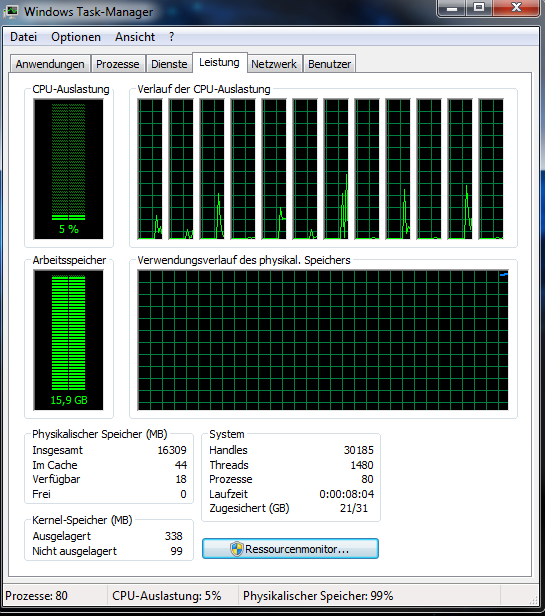Viewport: 545px width, 616px height.
Task: Click the Ausgelagert value 338
Action: coord(174,536)
